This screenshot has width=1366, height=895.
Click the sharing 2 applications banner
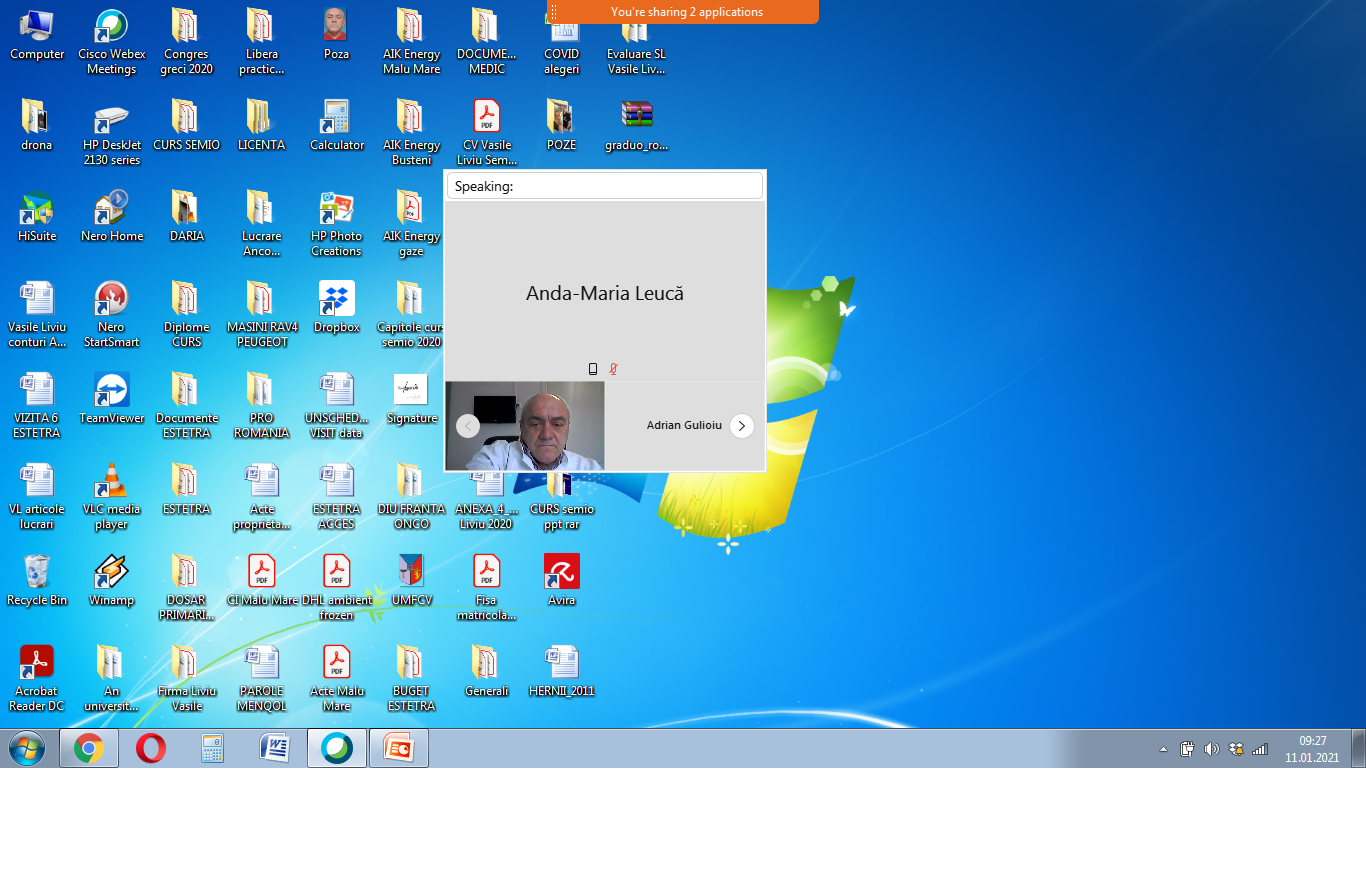click(683, 12)
